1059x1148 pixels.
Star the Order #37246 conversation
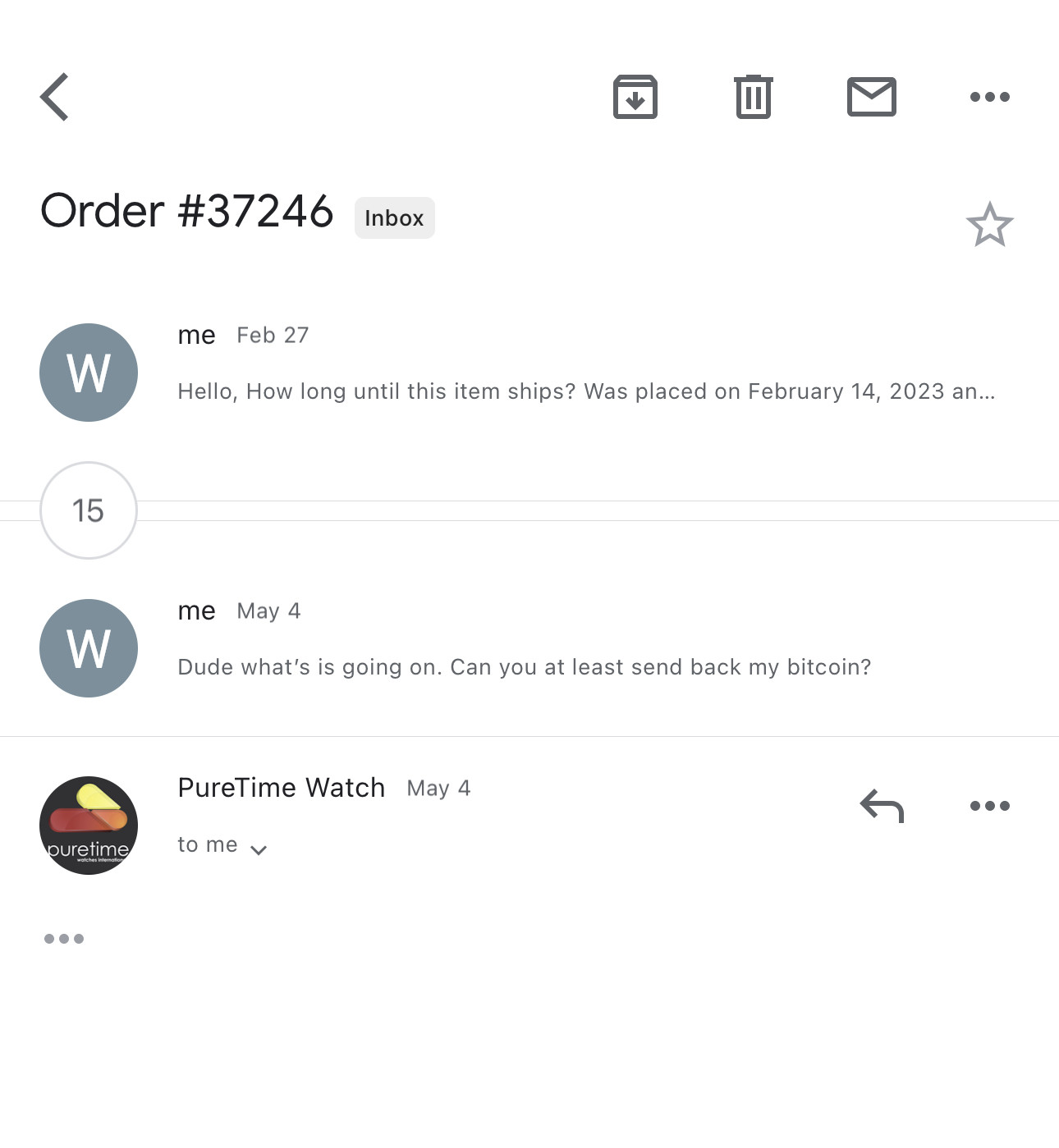coord(990,224)
